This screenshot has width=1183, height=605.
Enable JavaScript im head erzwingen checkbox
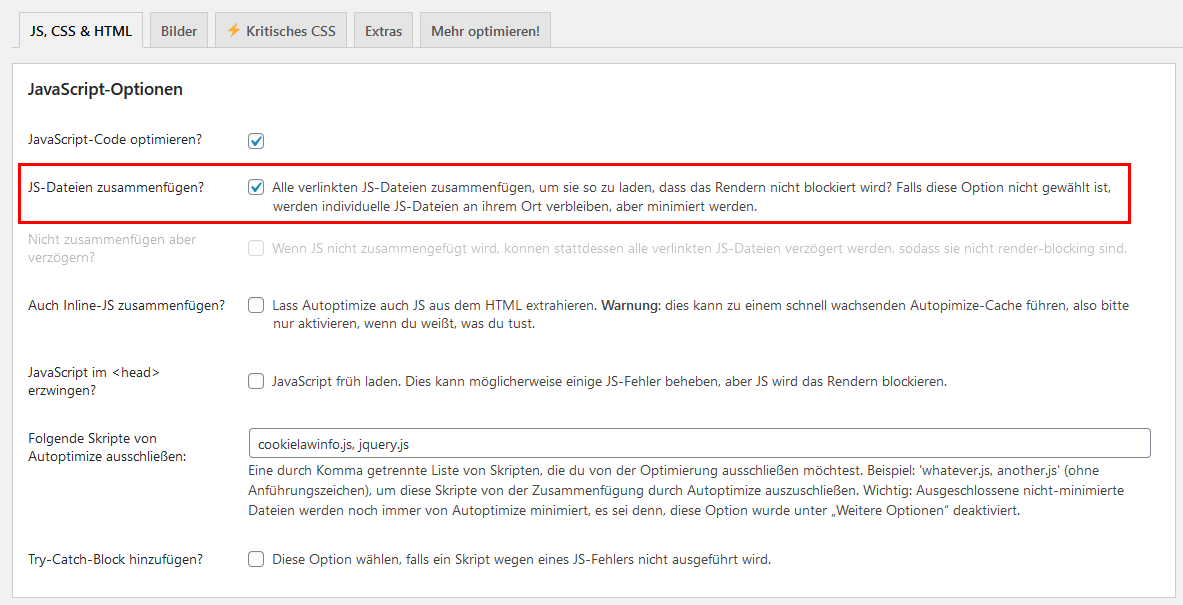click(257, 381)
